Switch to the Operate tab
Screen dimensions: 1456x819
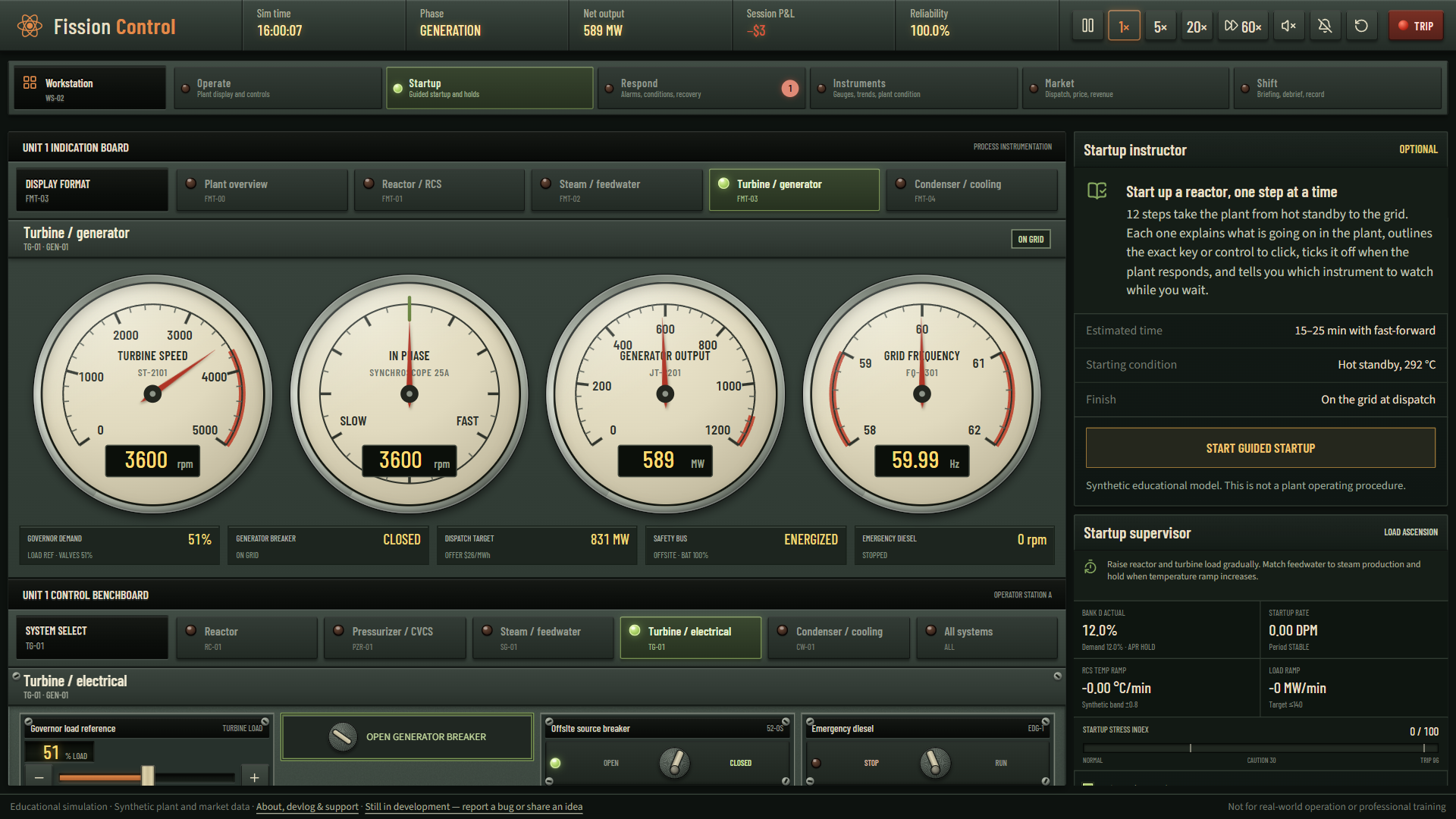[x=278, y=88]
